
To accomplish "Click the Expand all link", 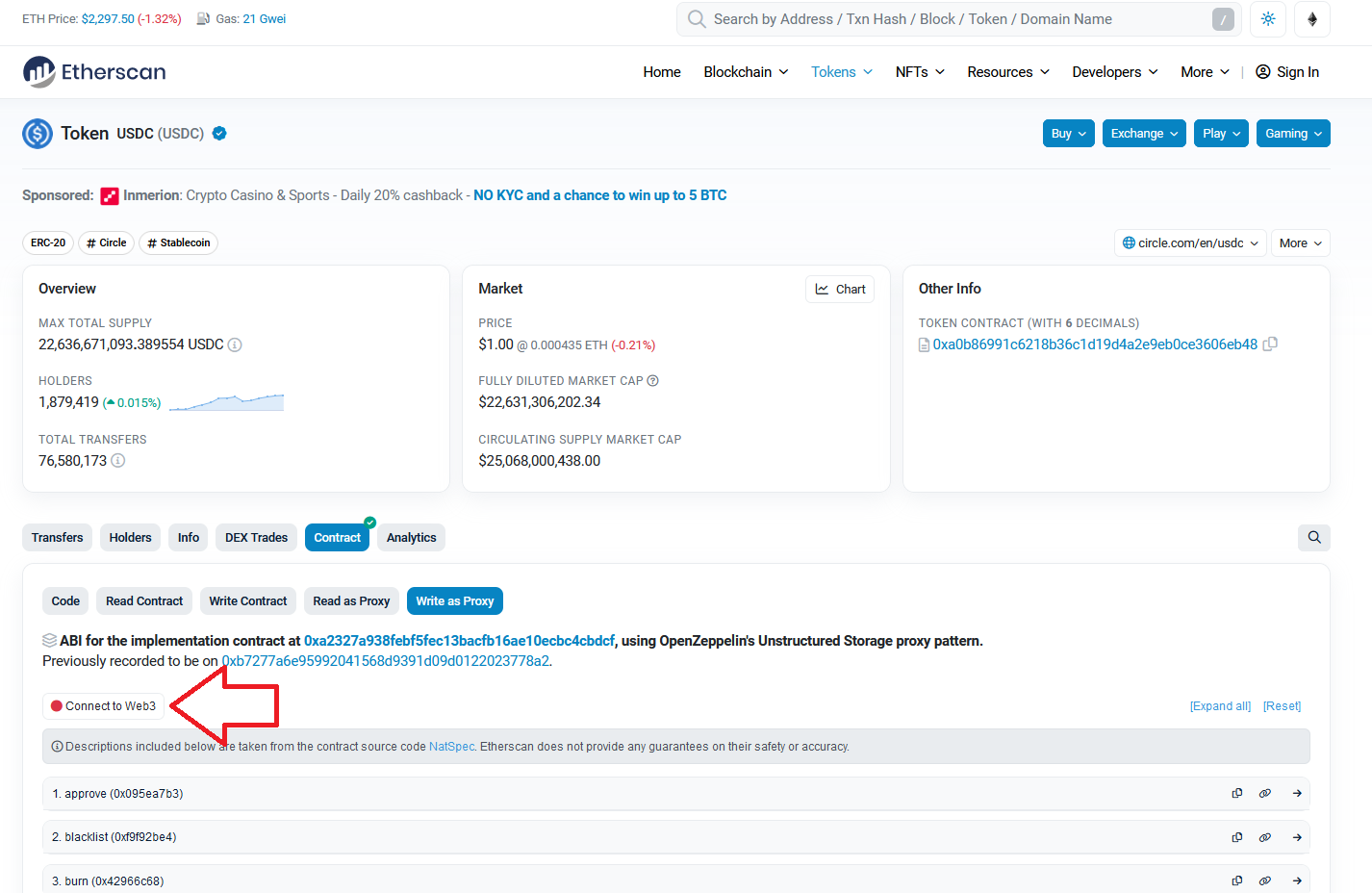I will (1220, 706).
